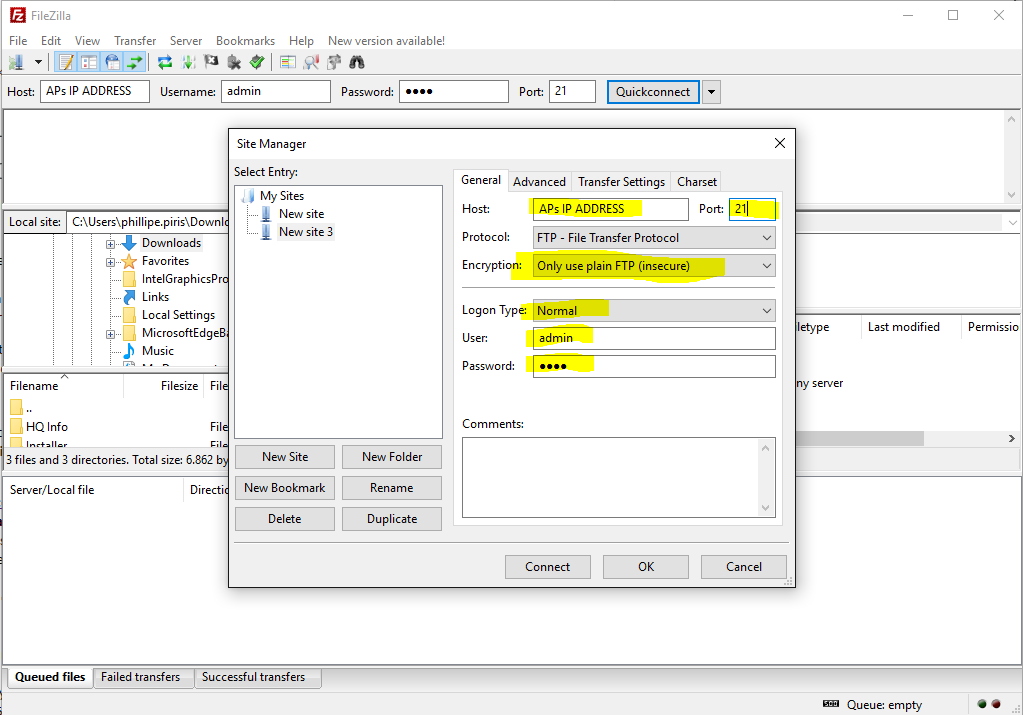Viewport: 1023px width, 715px height.
Task: Click the reconnect green checkmark icon
Action: click(x=257, y=62)
